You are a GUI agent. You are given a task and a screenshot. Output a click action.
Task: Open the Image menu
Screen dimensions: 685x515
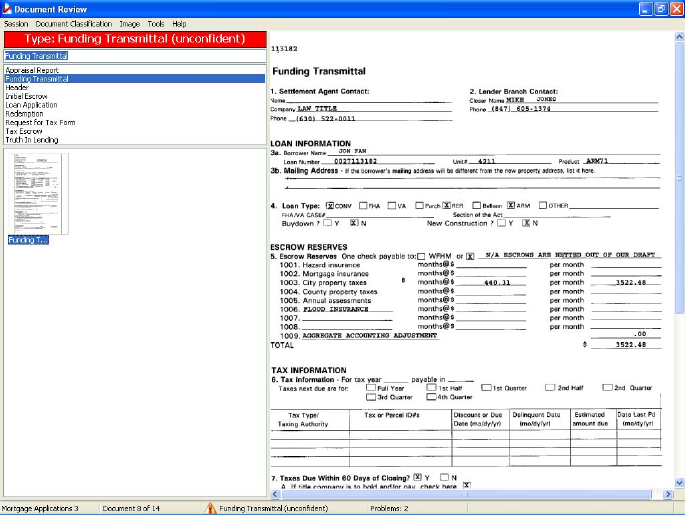129,23
